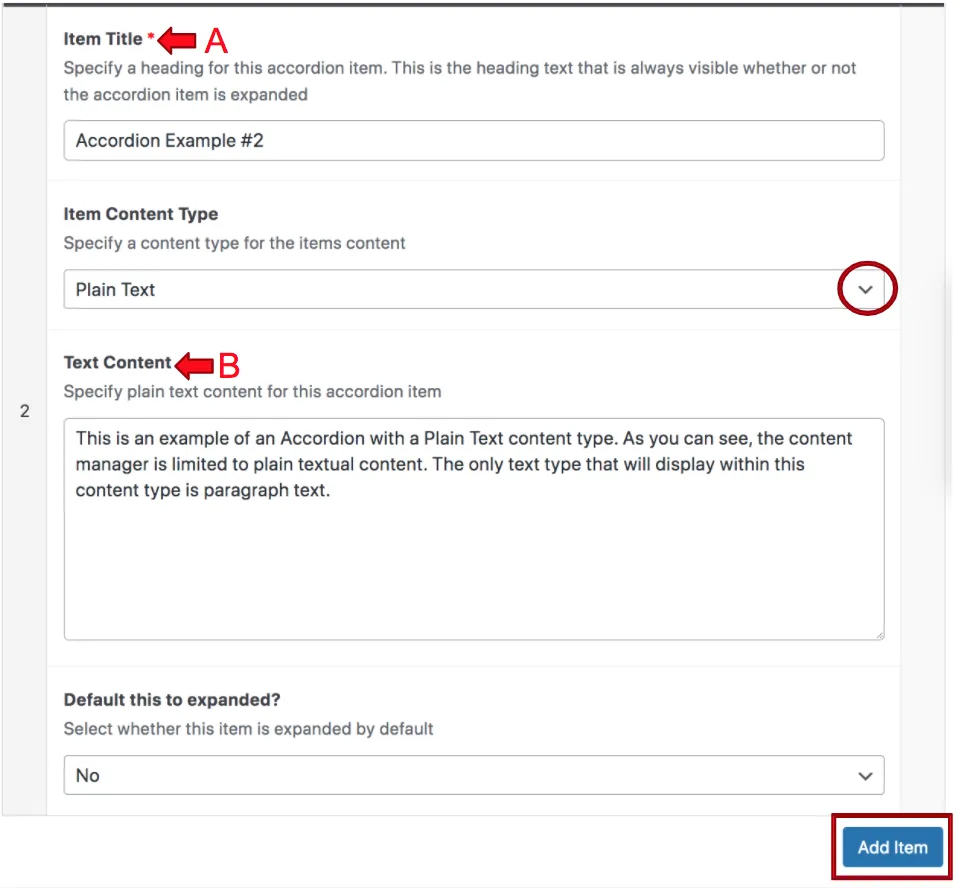
Task: Click inside the Text Content textarea
Action: [x=474, y=529]
